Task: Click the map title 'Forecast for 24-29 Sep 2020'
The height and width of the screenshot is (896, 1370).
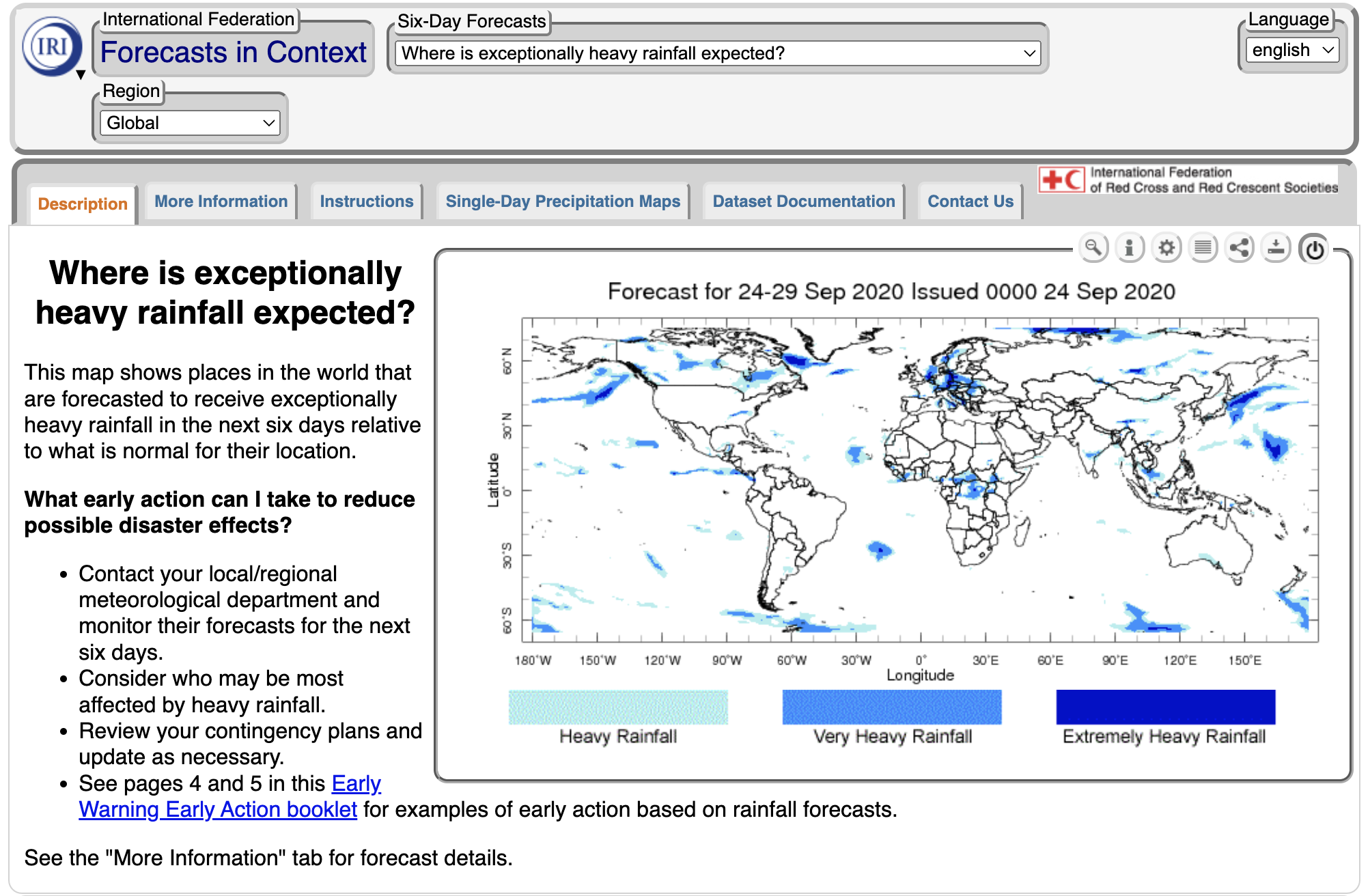Action: click(x=891, y=292)
